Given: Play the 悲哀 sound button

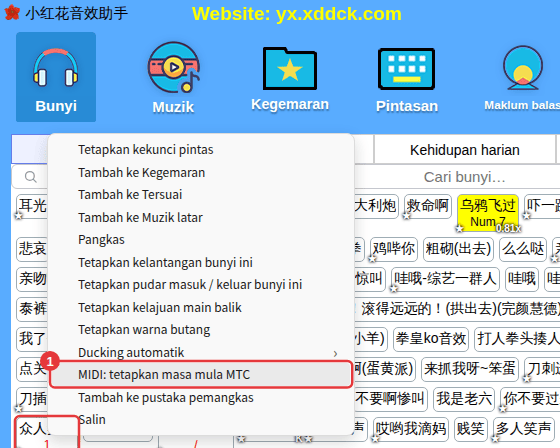Looking at the screenshot, I should point(32,248).
